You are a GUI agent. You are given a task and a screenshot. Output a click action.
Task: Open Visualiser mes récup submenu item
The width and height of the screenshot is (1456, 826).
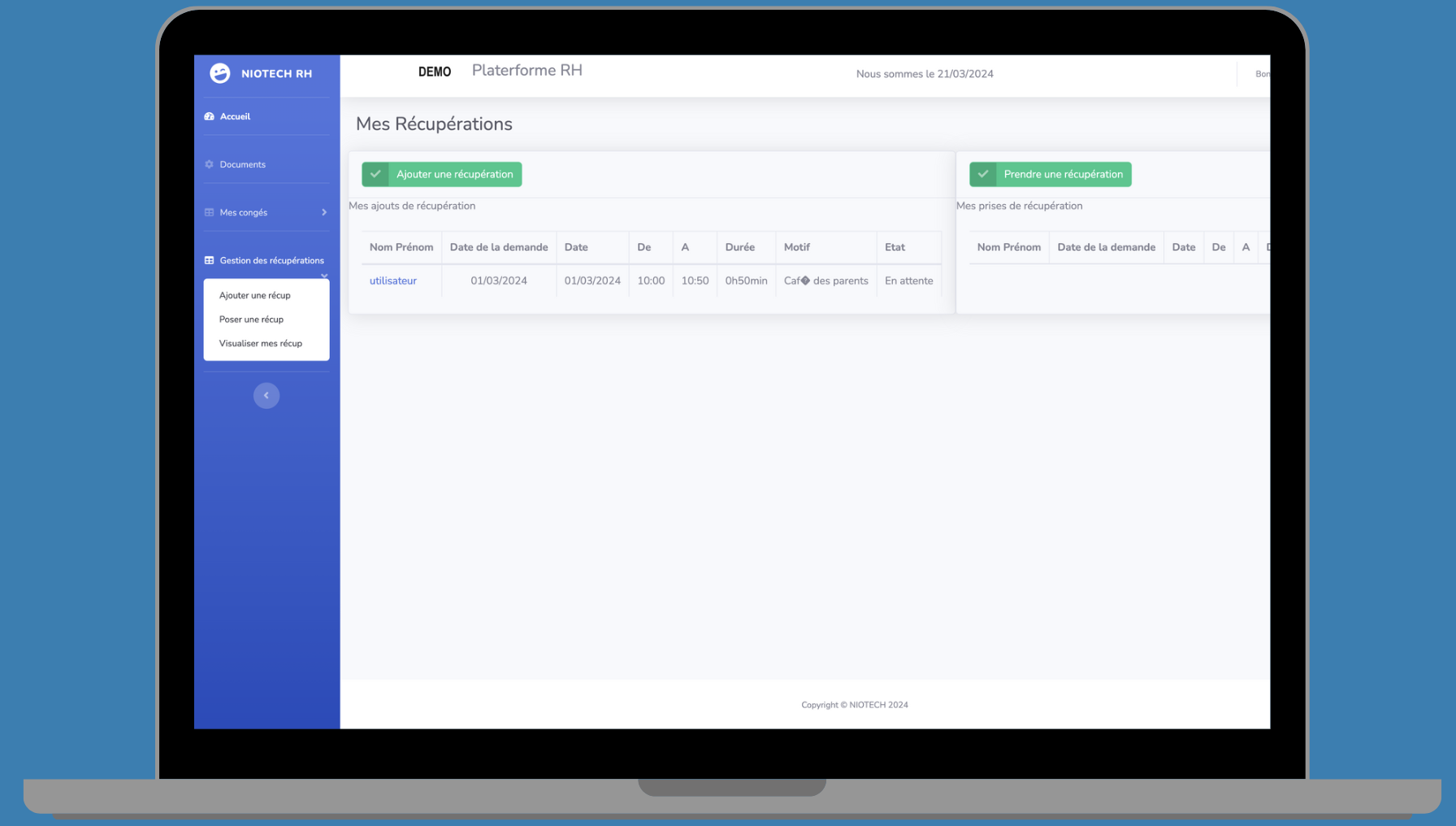260,343
